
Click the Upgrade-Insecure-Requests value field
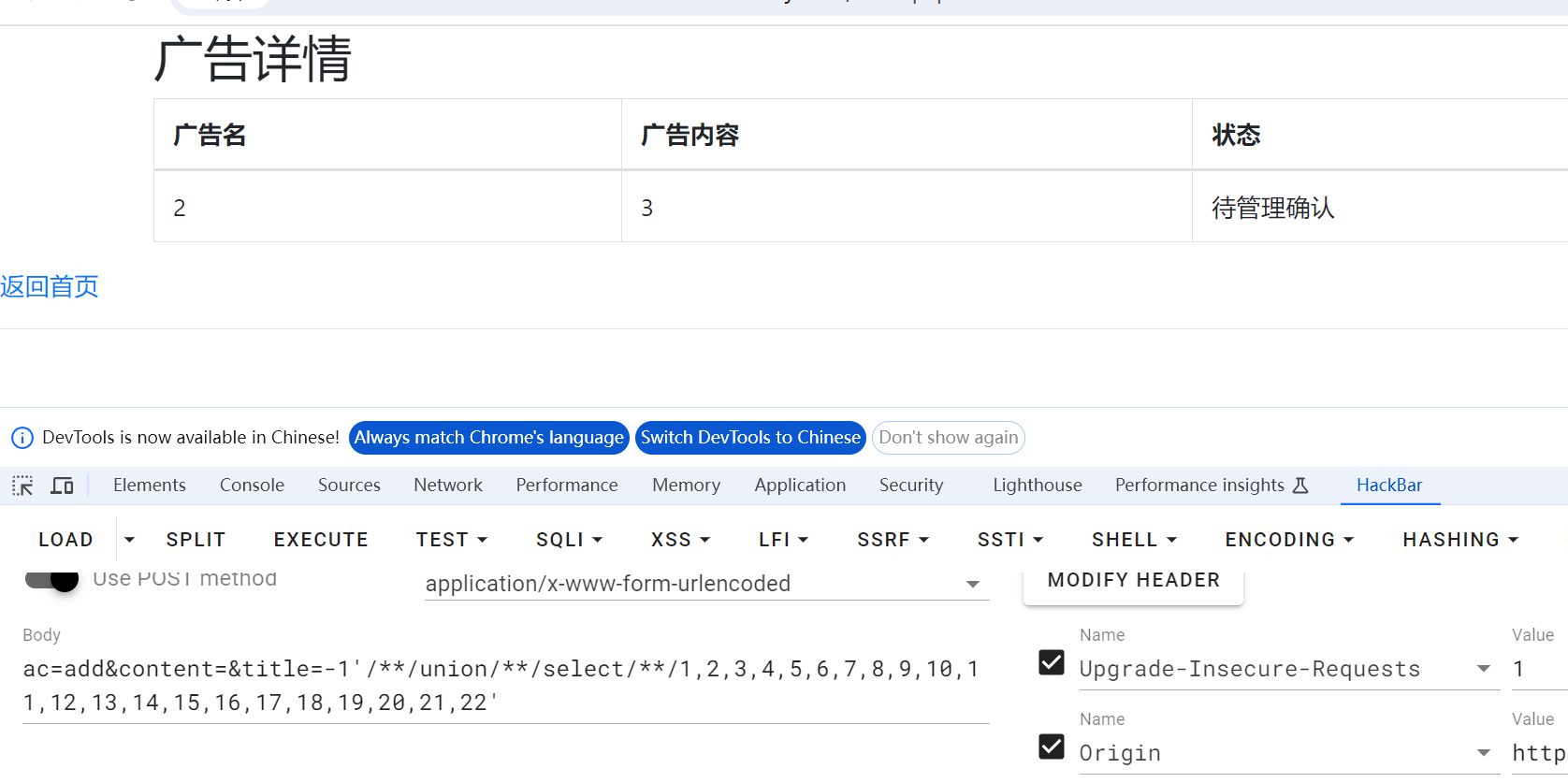tap(1539, 669)
